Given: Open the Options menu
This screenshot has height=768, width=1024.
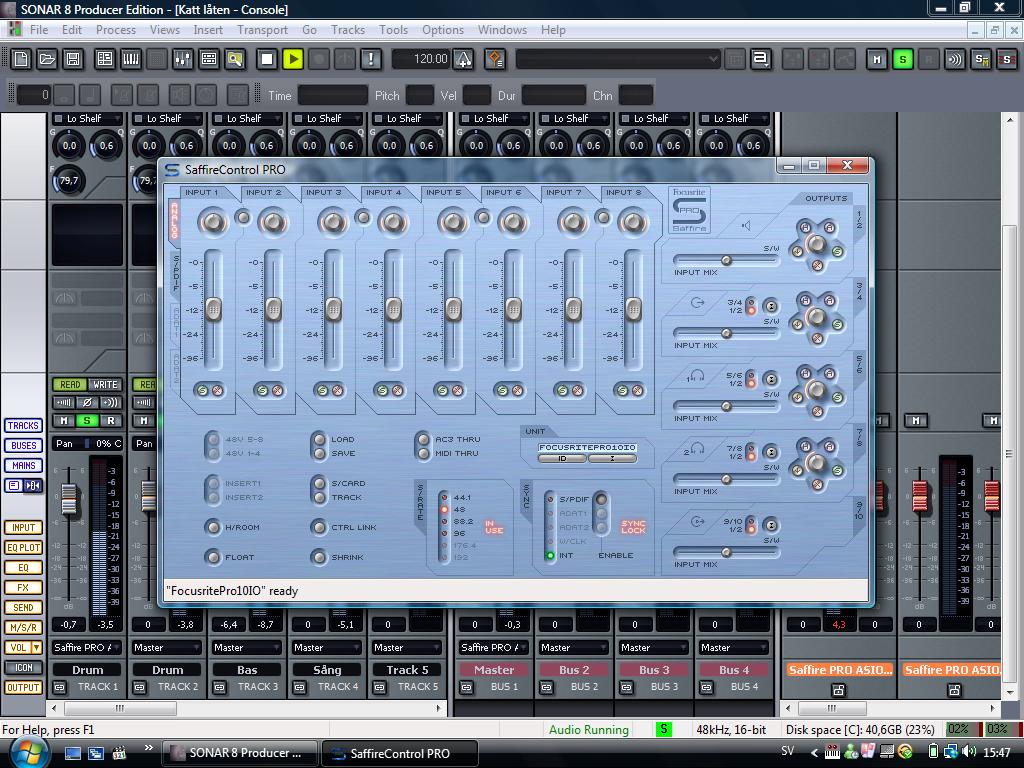Looking at the screenshot, I should point(443,30).
